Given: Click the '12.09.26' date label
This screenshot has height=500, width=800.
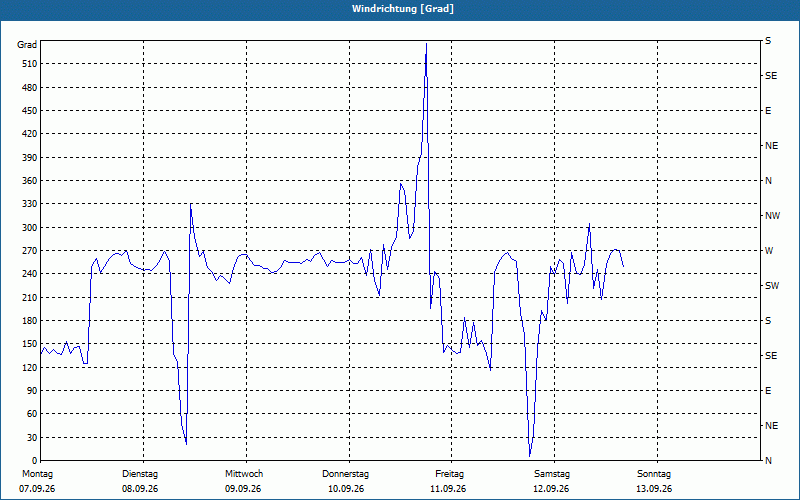Looking at the screenshot, I should tap(551, 489).
